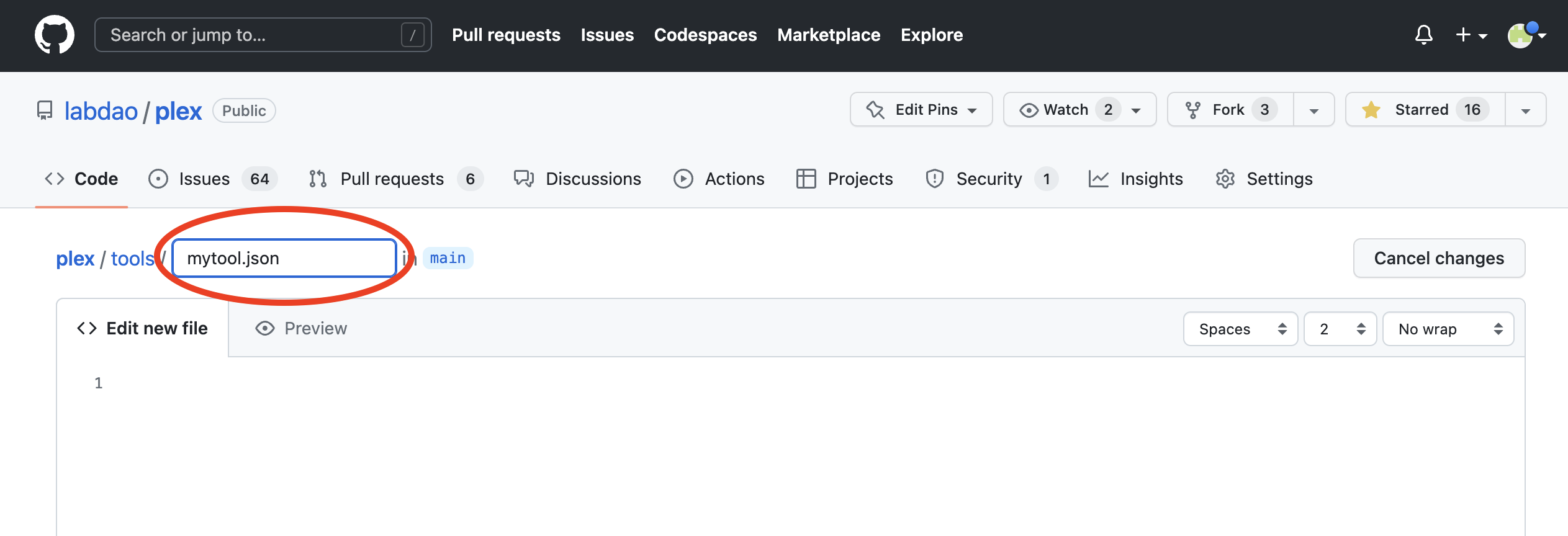Click the mytool.json filename field
The image size is (1568, 536).
pyautogui.click(x=284, y=258)
